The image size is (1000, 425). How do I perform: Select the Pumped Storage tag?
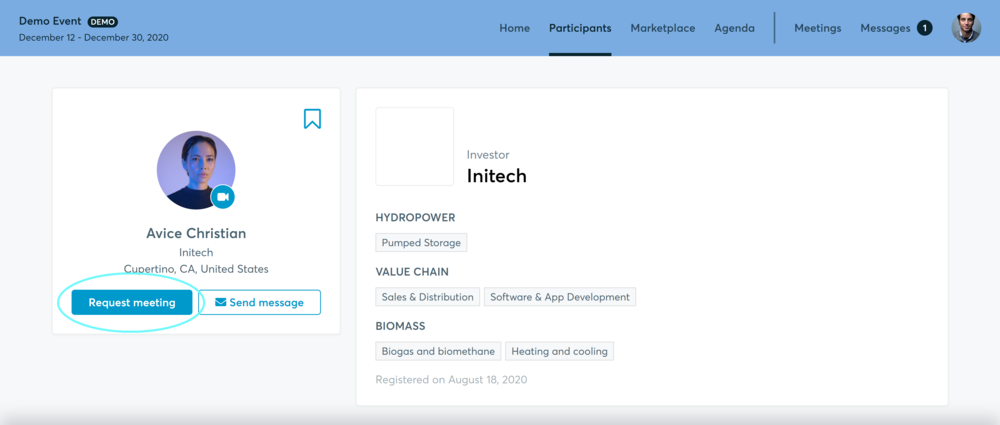click(421, 243)
